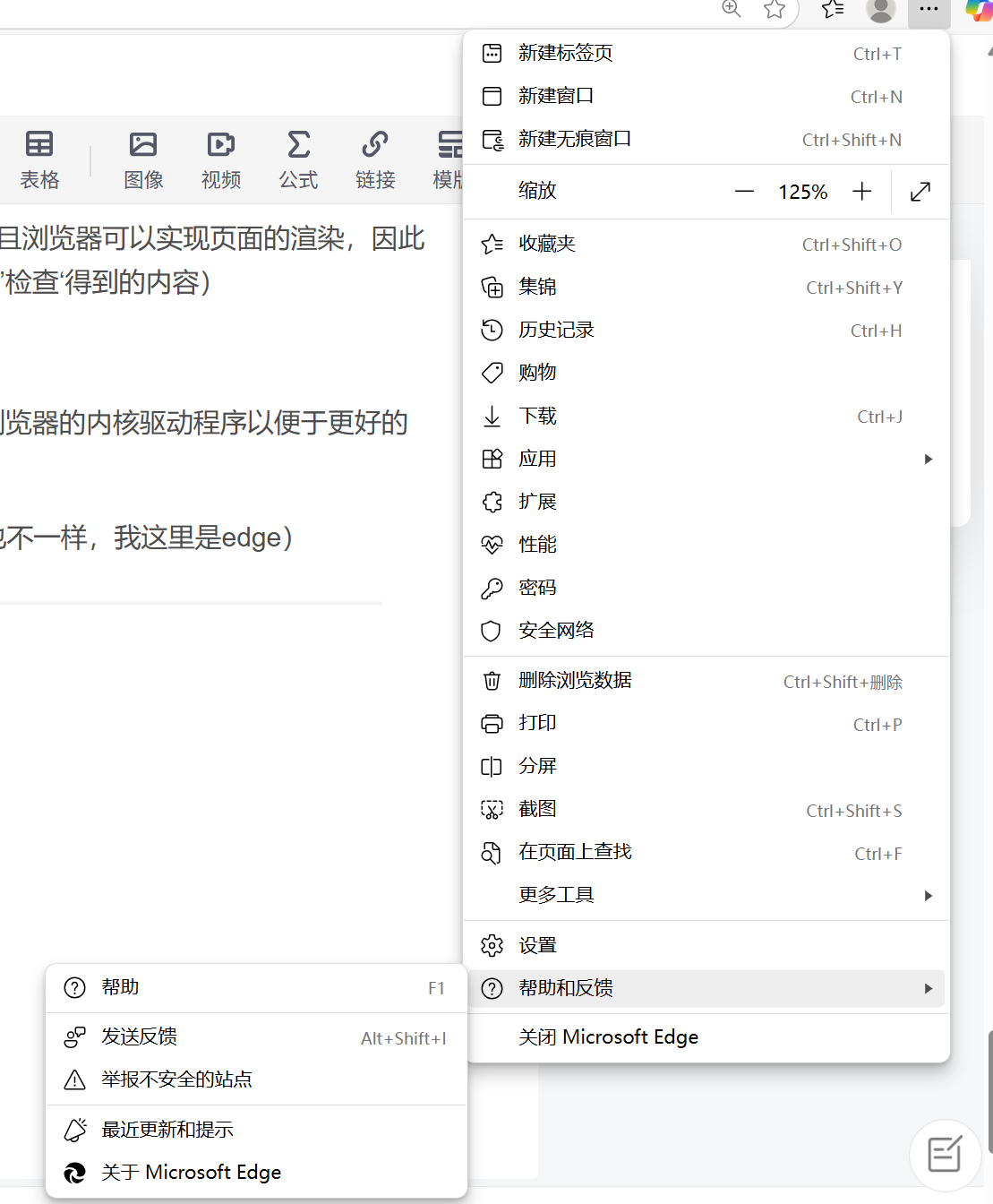Insert a video with 视频 tool

221,159
